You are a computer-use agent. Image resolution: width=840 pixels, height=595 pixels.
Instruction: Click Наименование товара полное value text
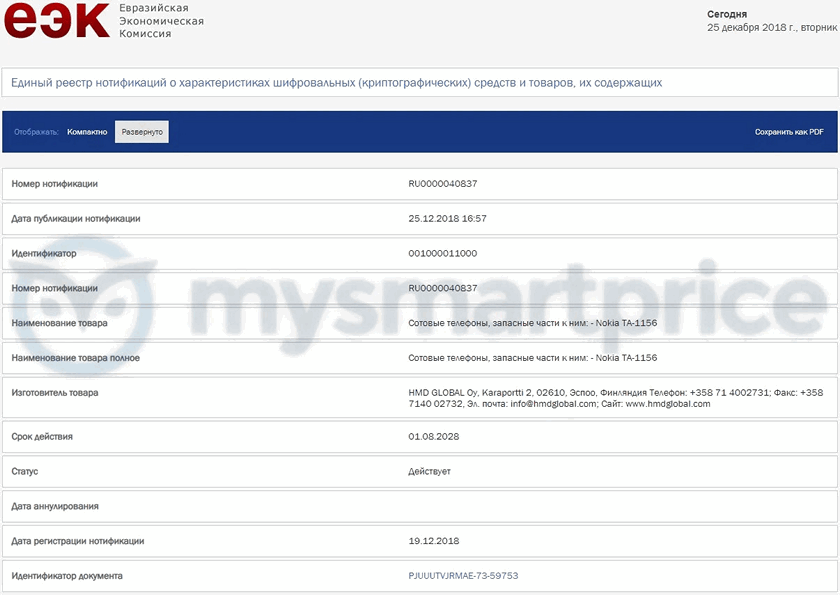pos(532,358)
